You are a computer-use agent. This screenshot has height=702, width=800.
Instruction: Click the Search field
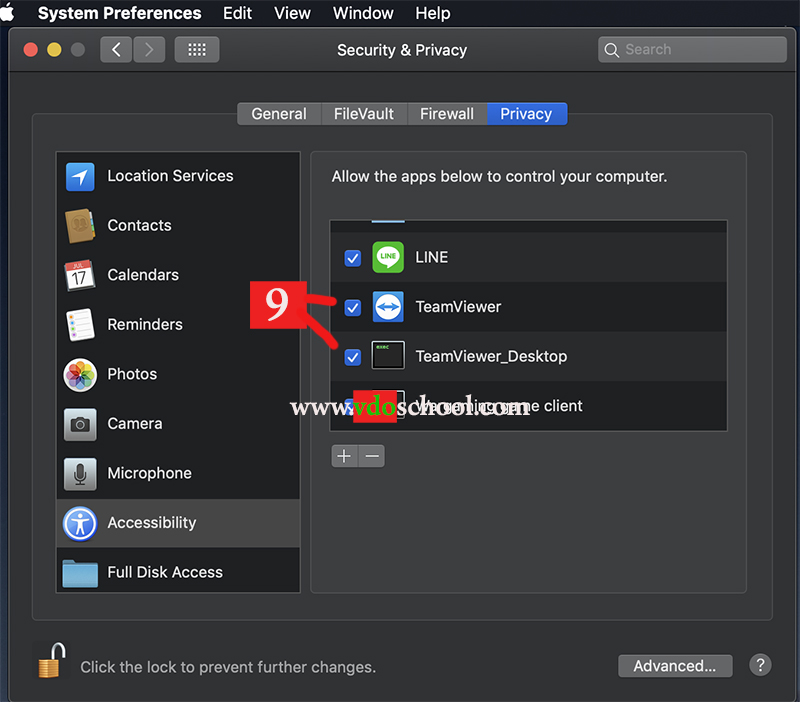pos(692,49)
